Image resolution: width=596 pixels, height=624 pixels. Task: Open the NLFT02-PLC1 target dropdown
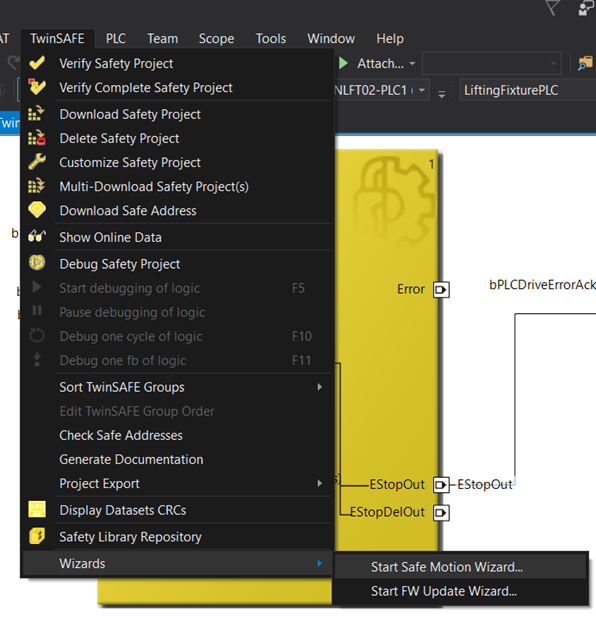422,90
